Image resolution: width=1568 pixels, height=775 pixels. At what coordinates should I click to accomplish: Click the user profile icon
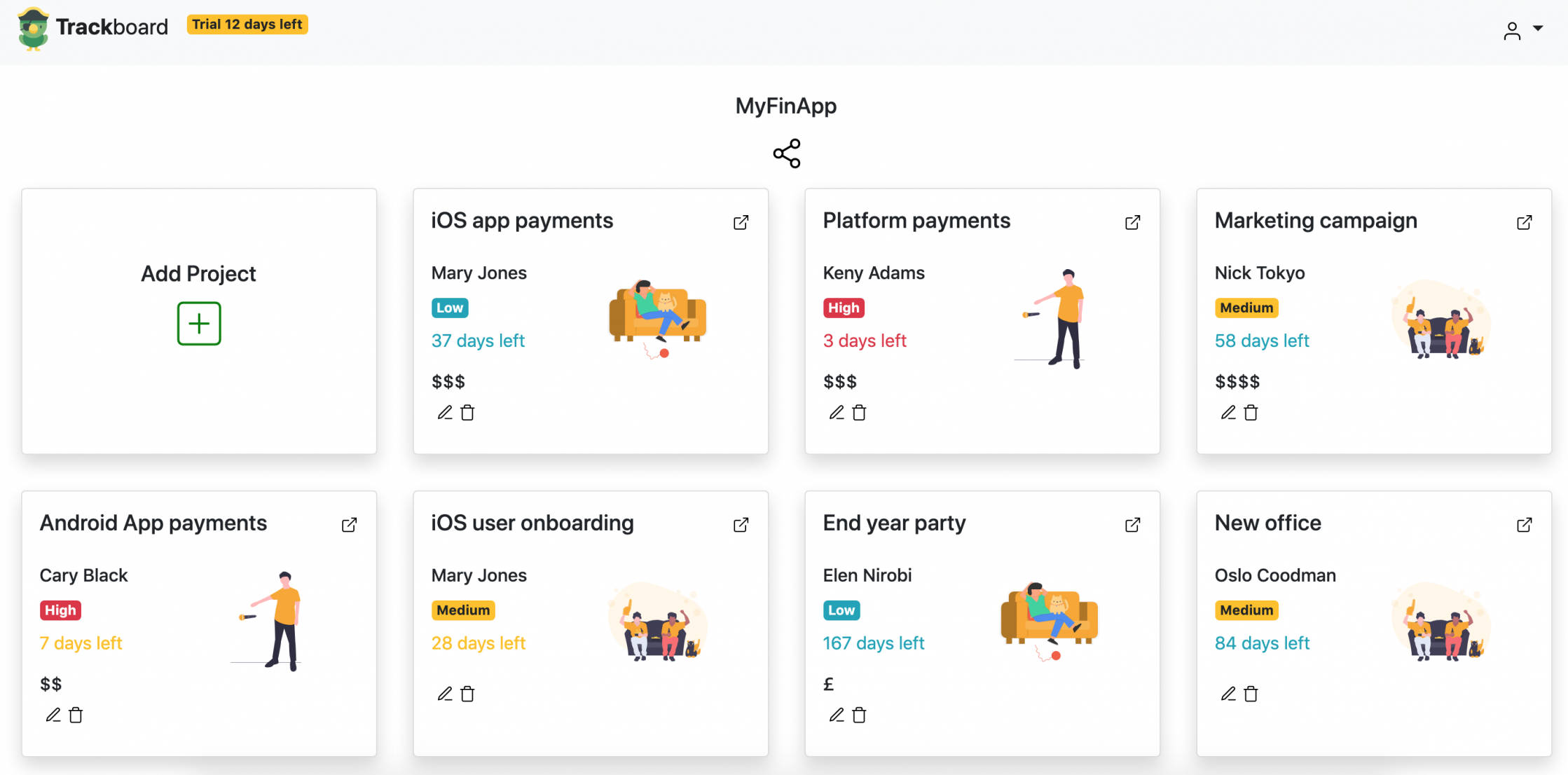point(1512,31)
